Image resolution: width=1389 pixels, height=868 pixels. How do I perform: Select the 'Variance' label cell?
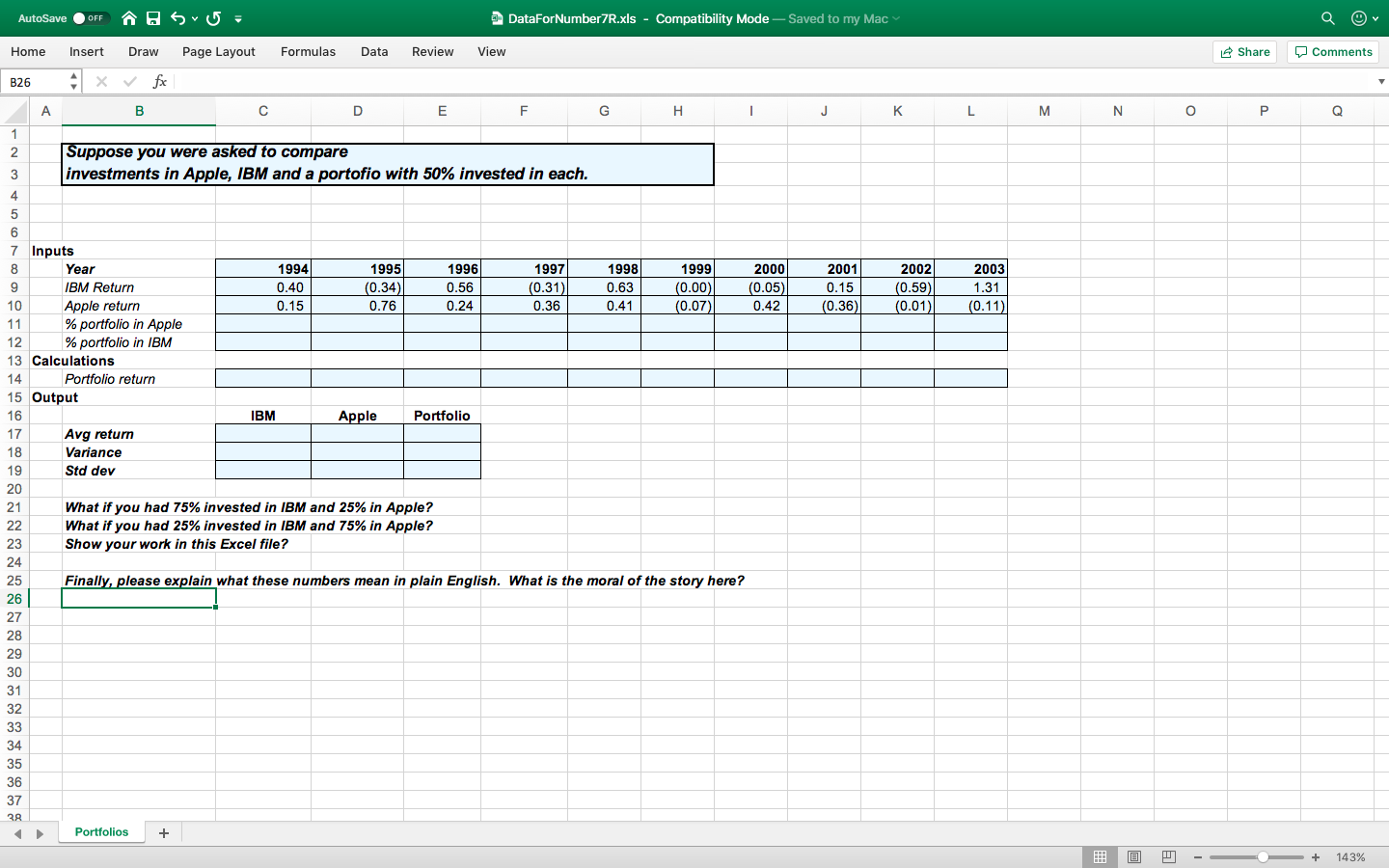(139, 452)
